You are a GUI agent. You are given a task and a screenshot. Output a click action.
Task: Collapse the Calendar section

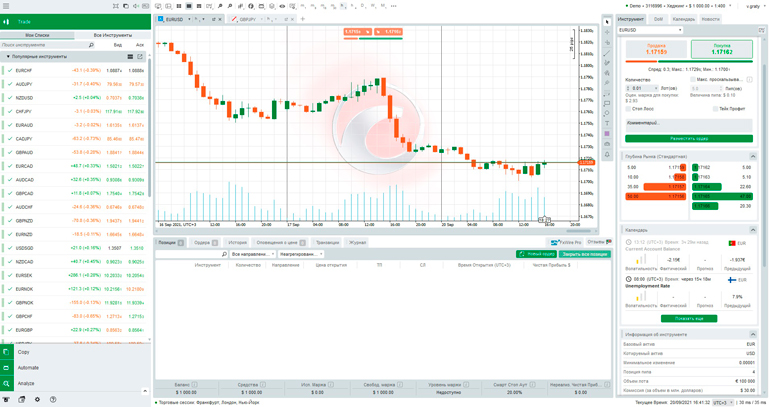point(753,230)
